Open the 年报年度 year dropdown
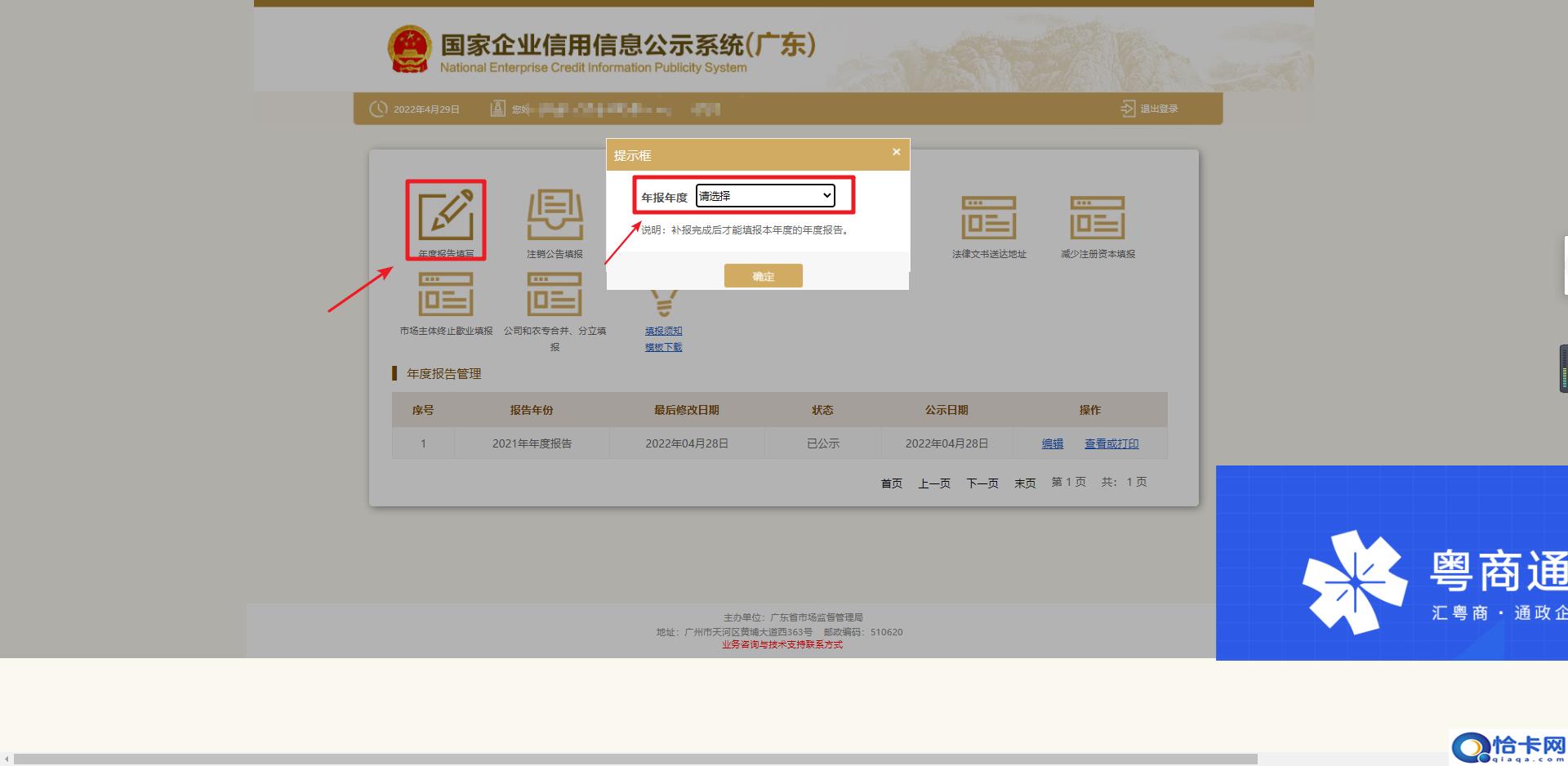The image size is (1568, 766). (764, 195)
